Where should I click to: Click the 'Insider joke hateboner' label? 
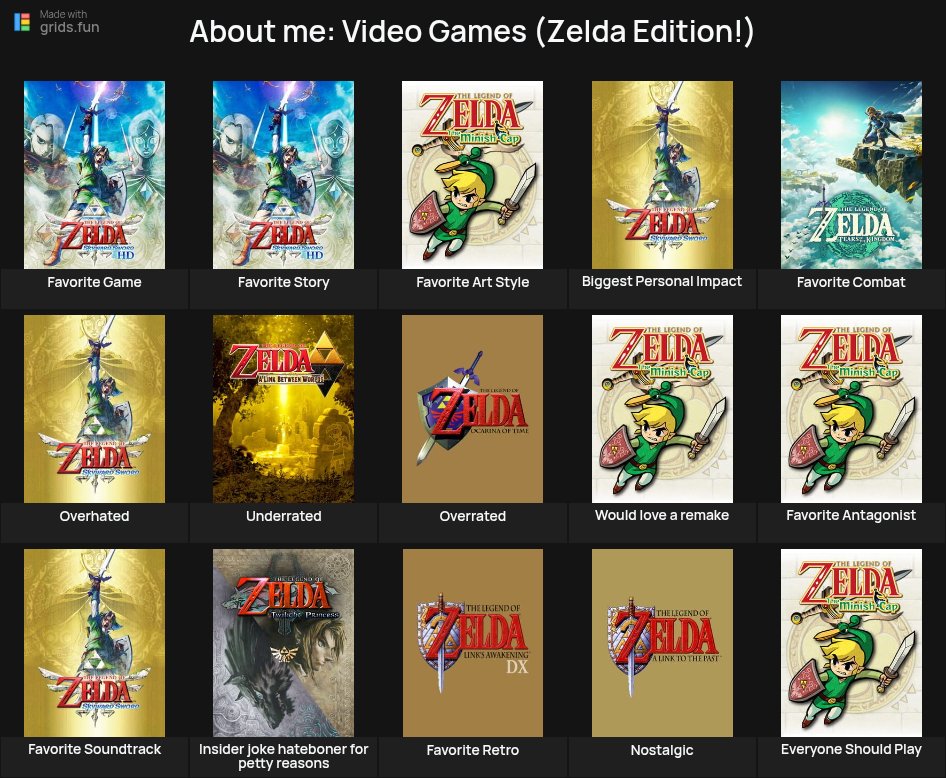(284, 756)
